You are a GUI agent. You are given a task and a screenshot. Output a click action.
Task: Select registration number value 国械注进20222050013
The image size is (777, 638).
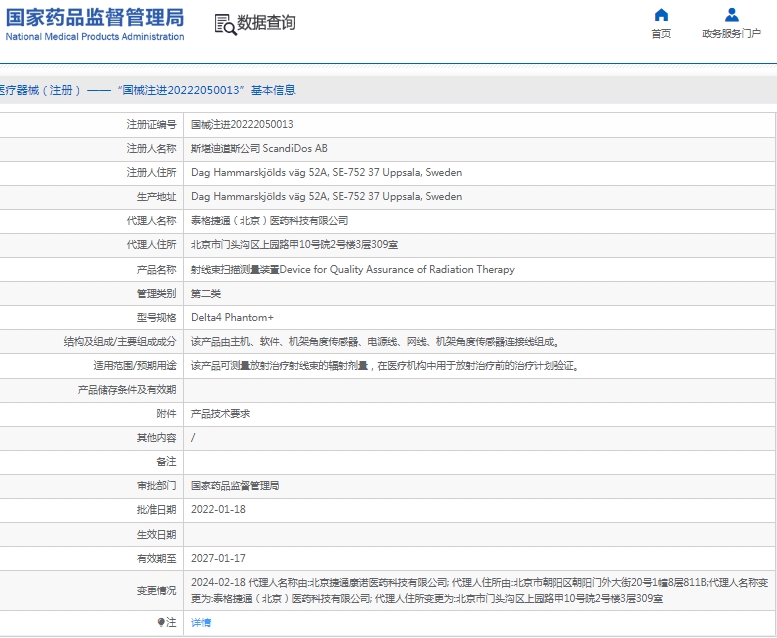[242, 124]
